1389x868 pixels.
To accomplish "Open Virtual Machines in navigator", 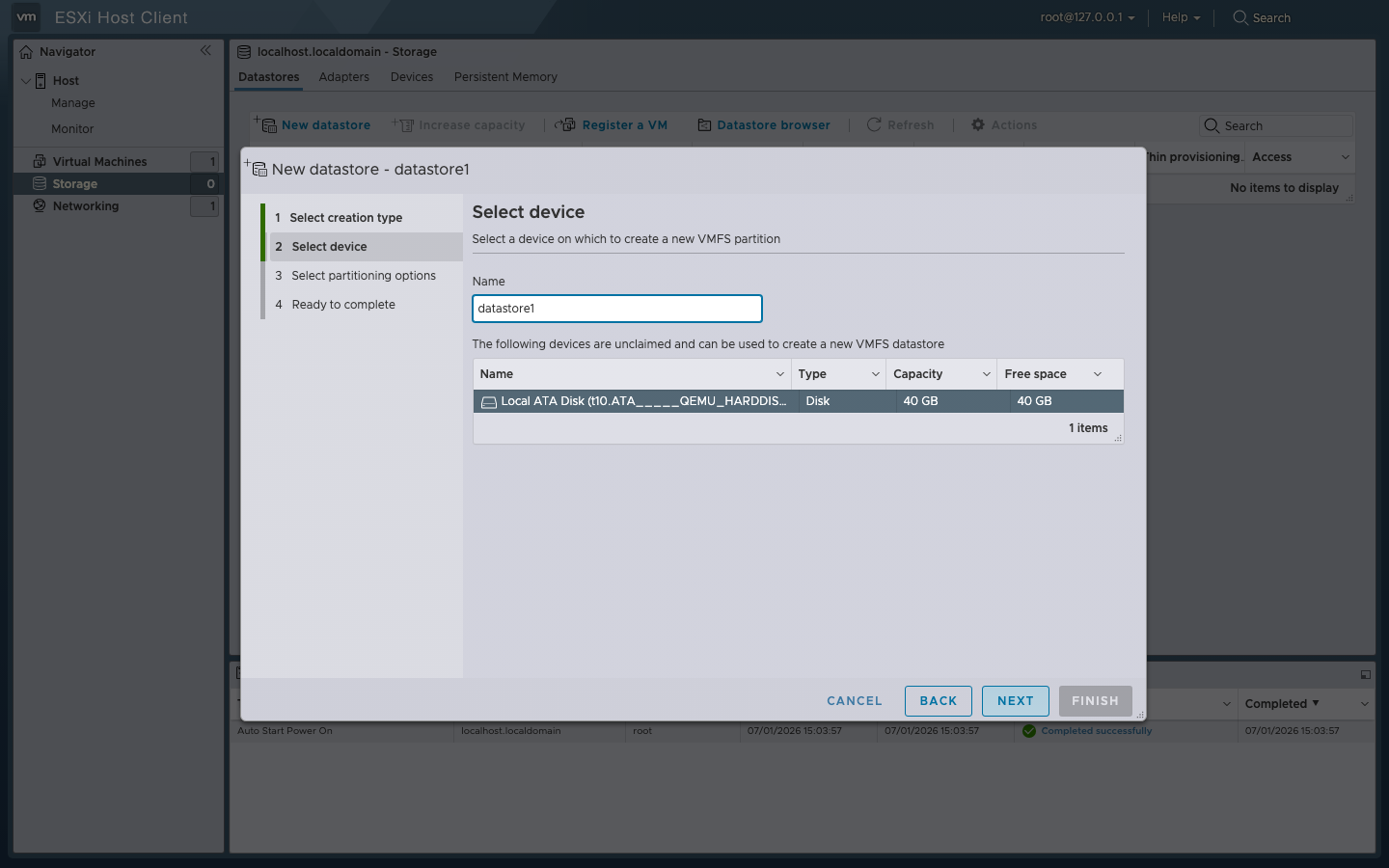I will (x=100, y=162).
